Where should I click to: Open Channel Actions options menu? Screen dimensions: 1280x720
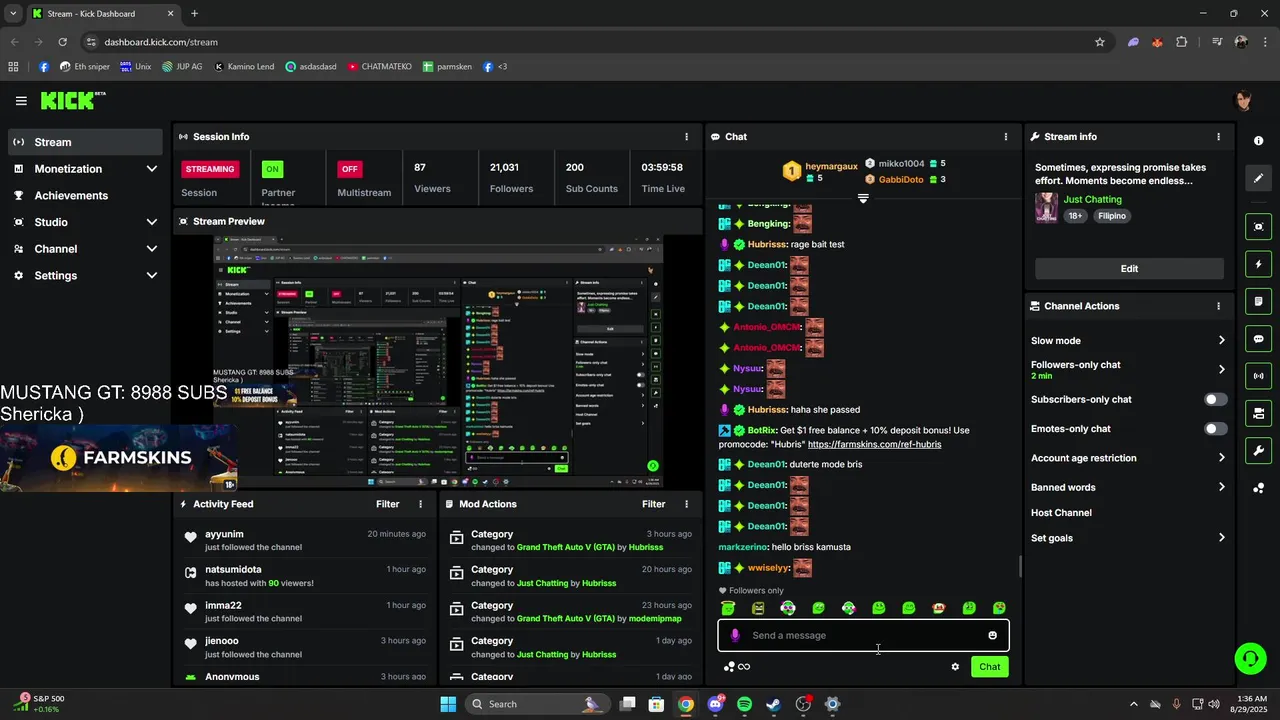coord(1218,306)
